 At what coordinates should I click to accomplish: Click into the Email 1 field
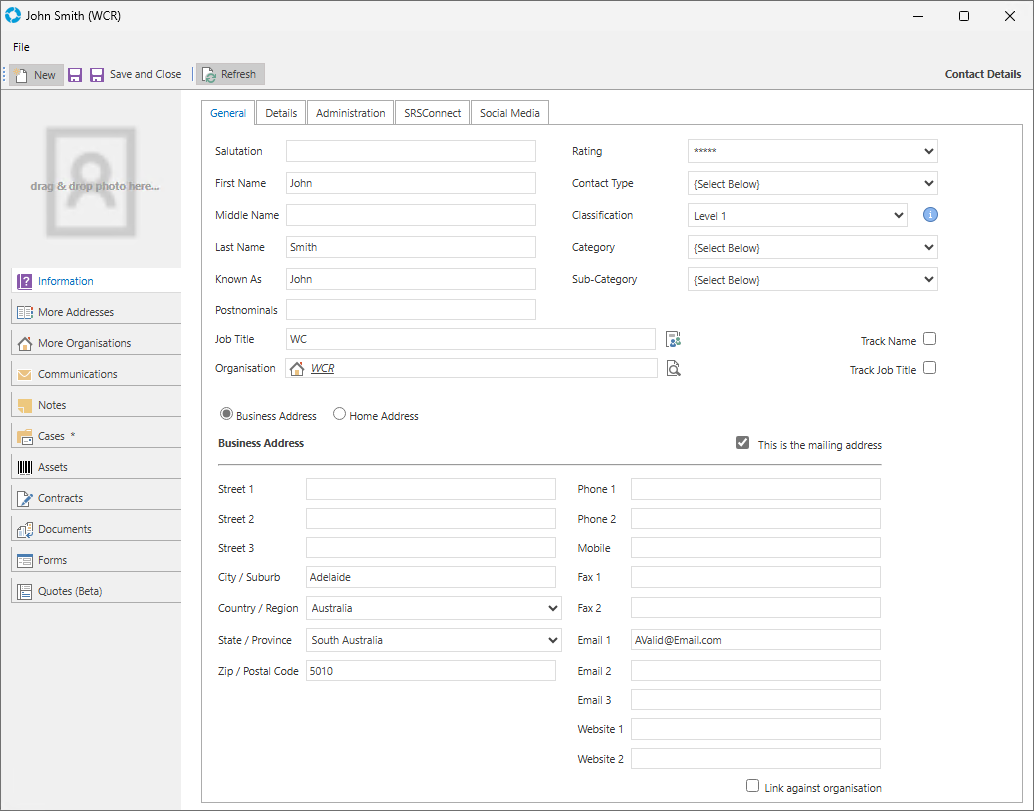755,640
